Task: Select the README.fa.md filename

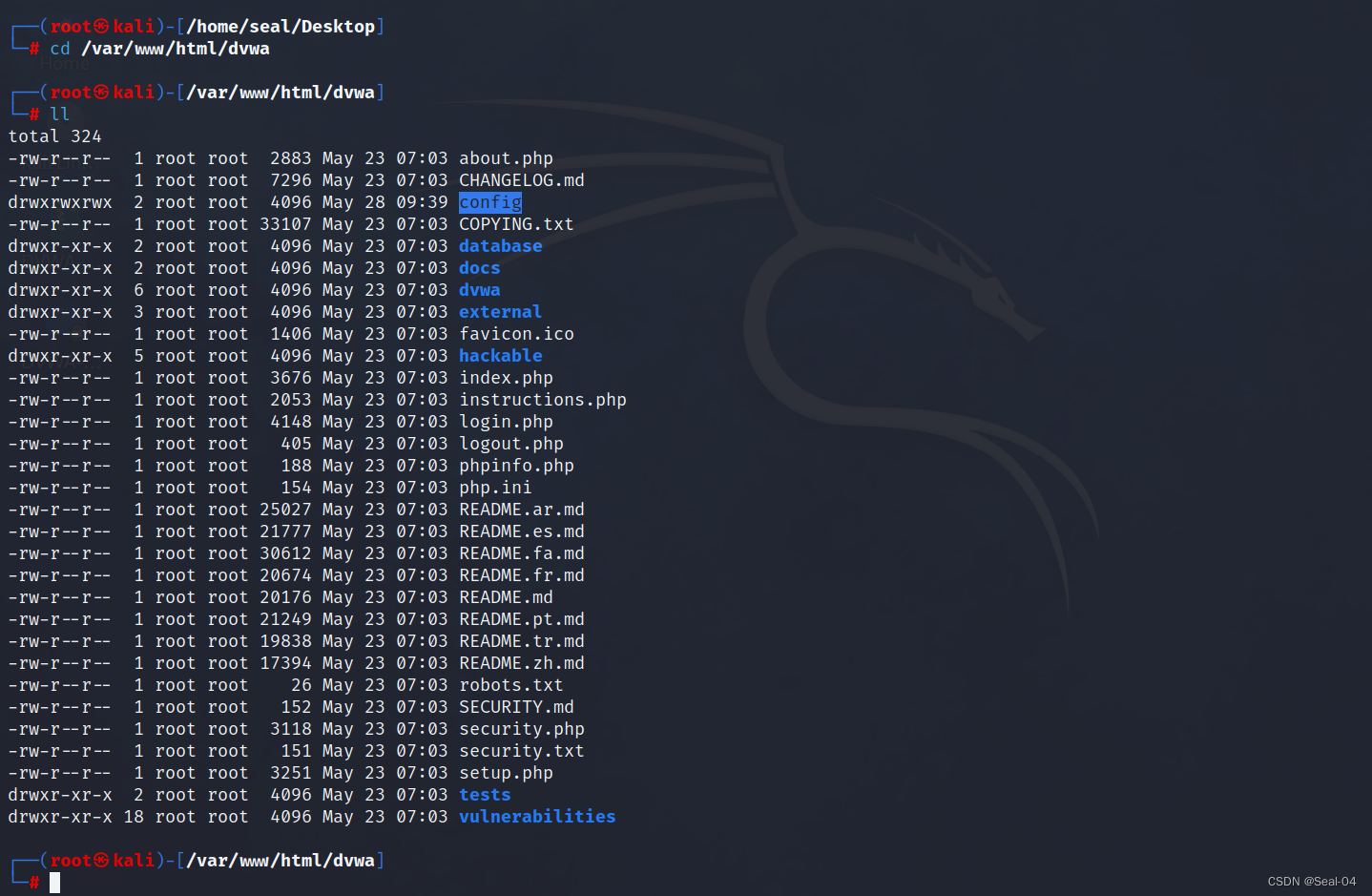Action: tap(521, 553)
